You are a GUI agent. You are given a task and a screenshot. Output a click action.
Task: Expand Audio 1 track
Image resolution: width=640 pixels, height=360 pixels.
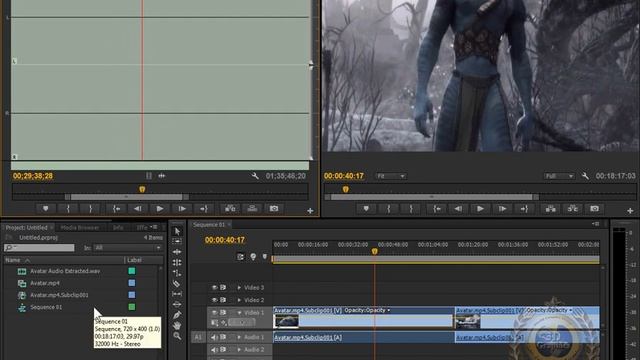[x=239, y=337]
